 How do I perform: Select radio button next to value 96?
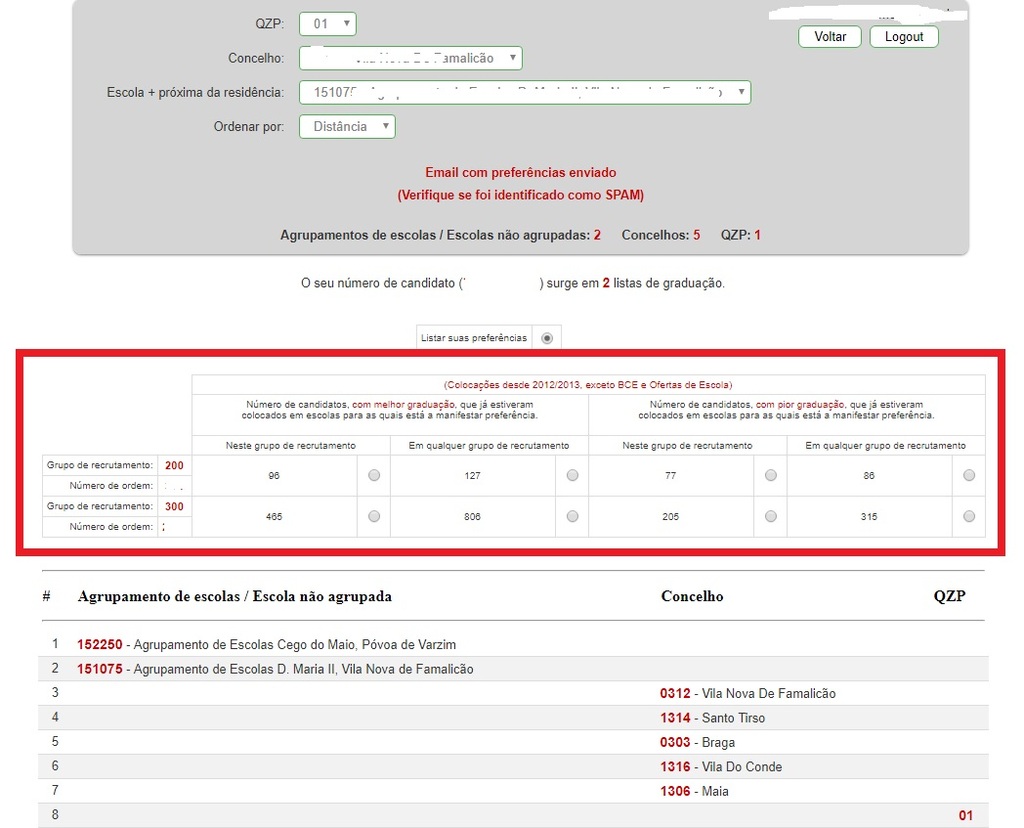pyautogui.click(x=374, y=476)
